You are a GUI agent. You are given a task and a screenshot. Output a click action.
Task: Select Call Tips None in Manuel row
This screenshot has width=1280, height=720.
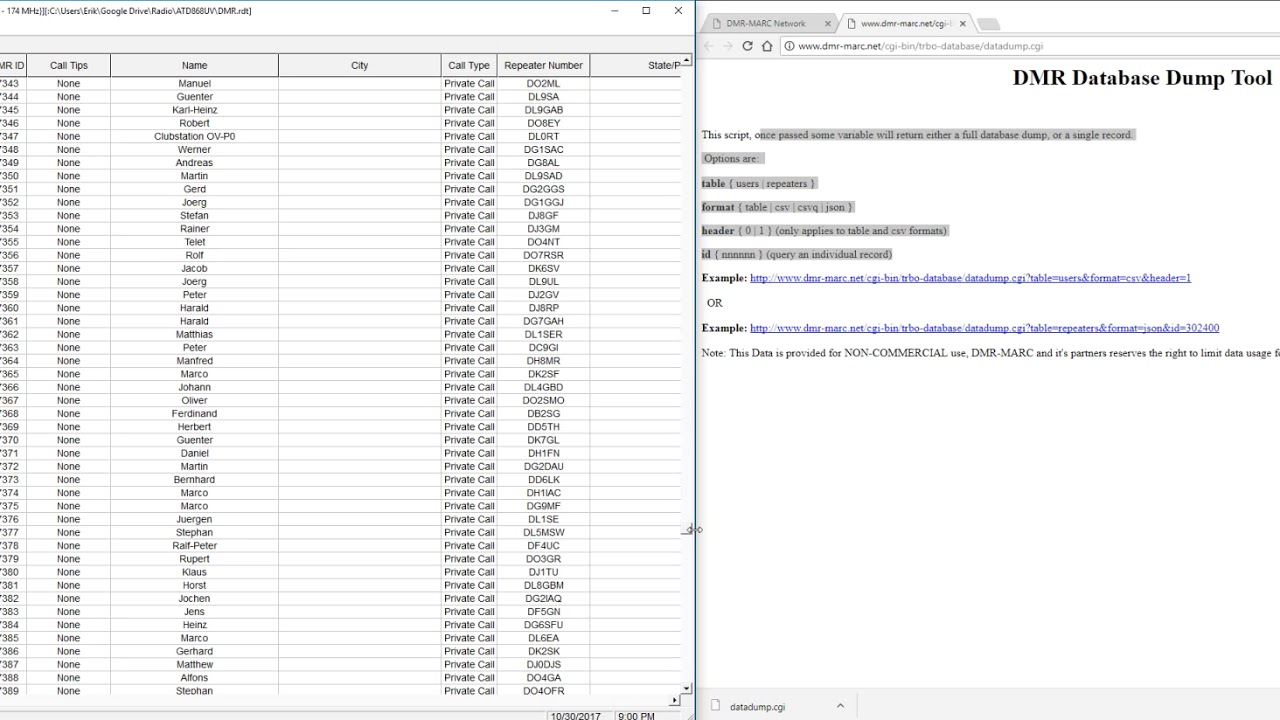point(69,84)
